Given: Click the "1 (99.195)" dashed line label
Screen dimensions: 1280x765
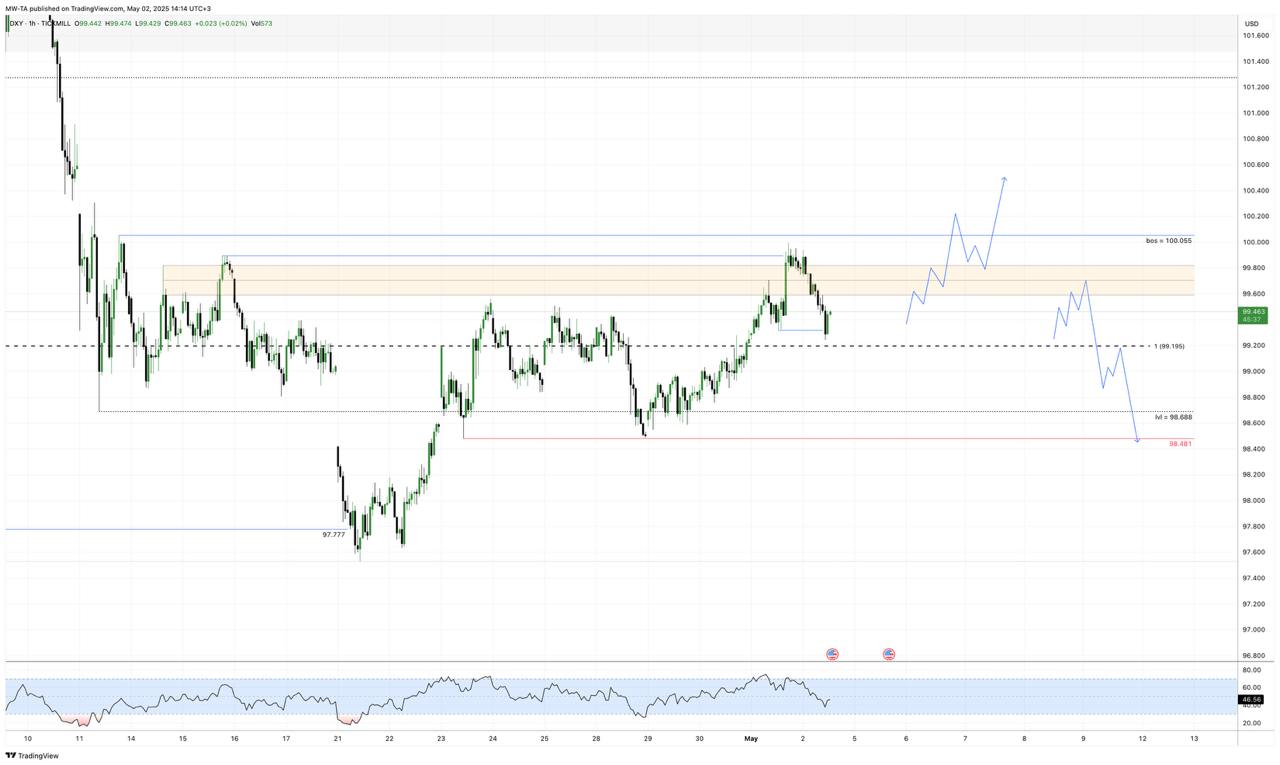Looking at the screenshot, I should [x=1169, y=346].
